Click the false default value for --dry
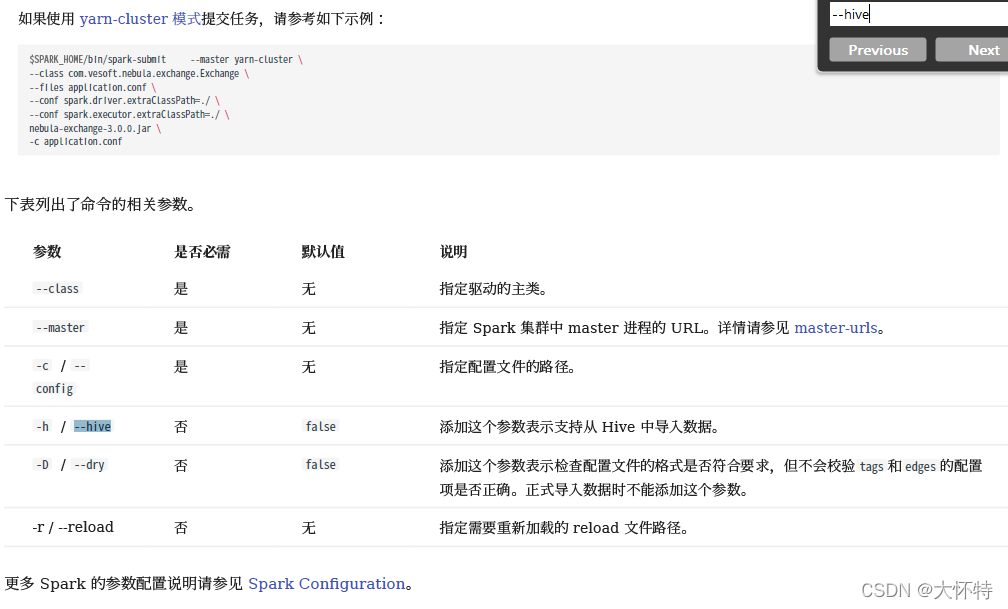Screen dimensions: 1008x609 320,464
